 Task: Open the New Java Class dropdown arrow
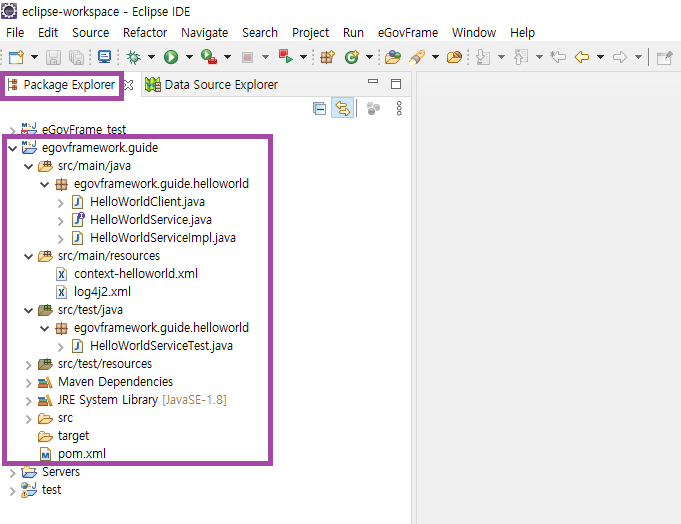coord(369,57)
